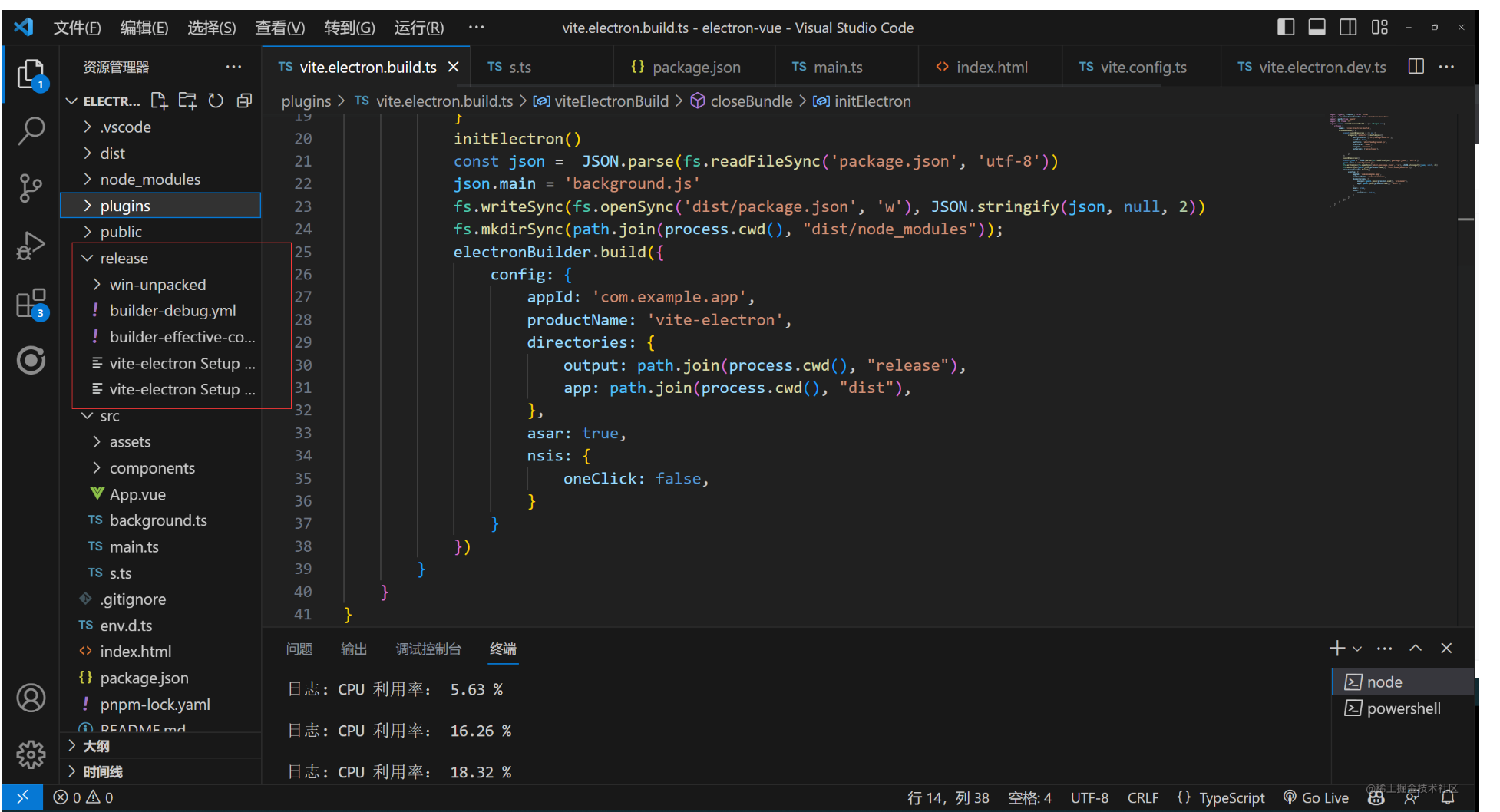Viewport: 1500px width, 812px height.
Task: Click the notifications bell icon
Action: point(1448,797)
